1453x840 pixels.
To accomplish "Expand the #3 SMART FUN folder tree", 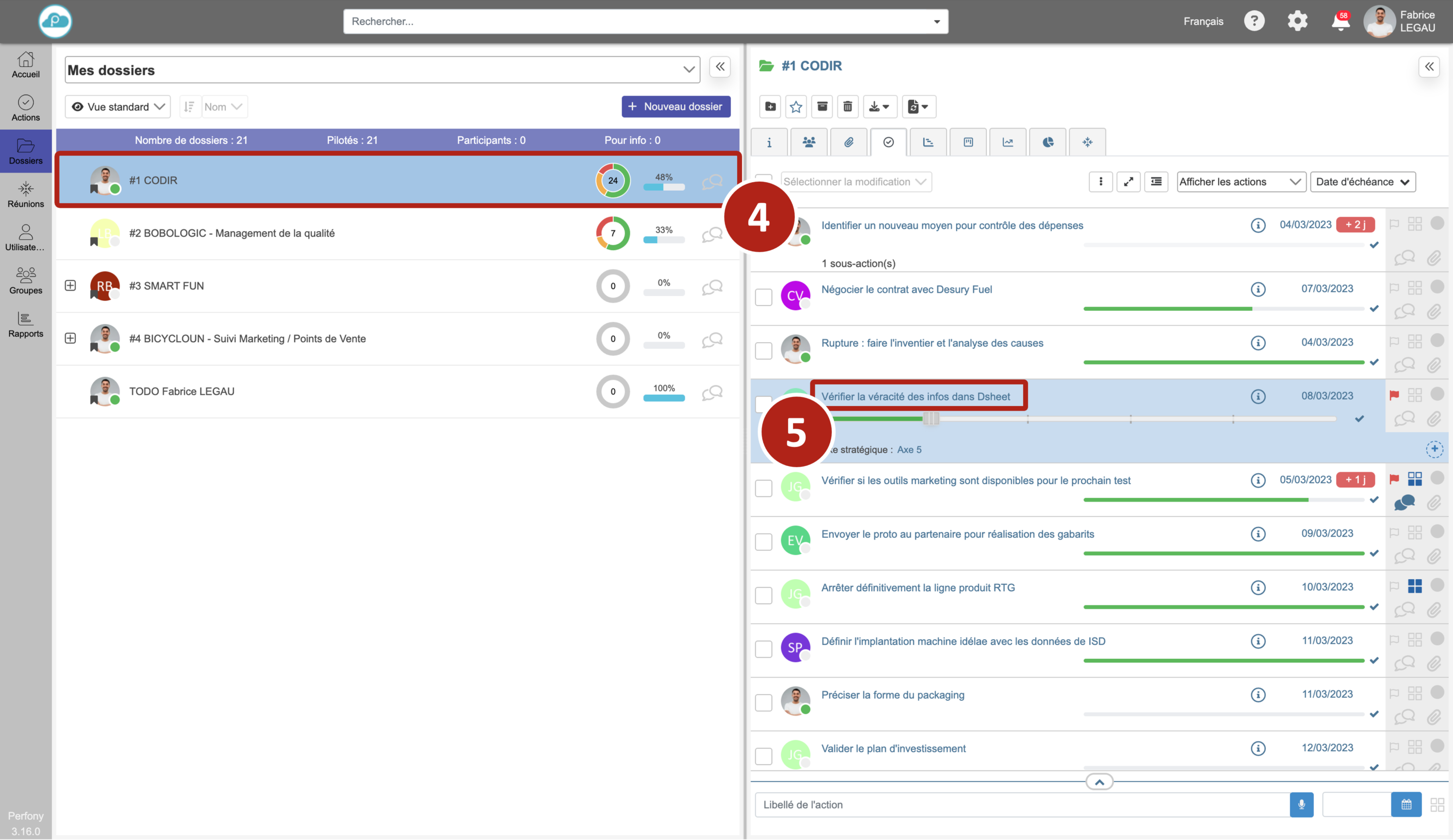I will tap(70, 286).
